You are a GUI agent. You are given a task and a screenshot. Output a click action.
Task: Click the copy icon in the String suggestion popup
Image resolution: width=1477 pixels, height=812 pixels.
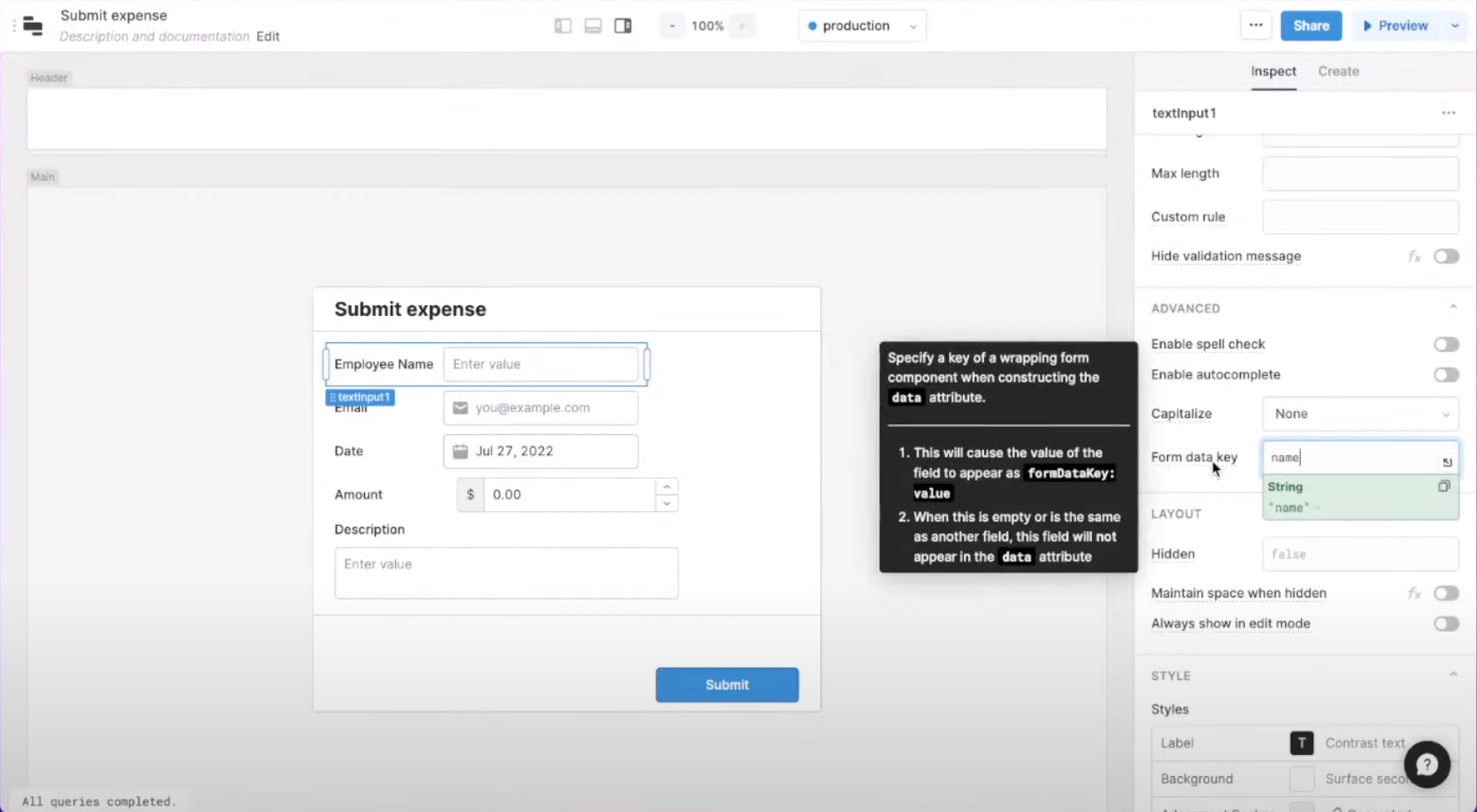[x=1444, y=486]
